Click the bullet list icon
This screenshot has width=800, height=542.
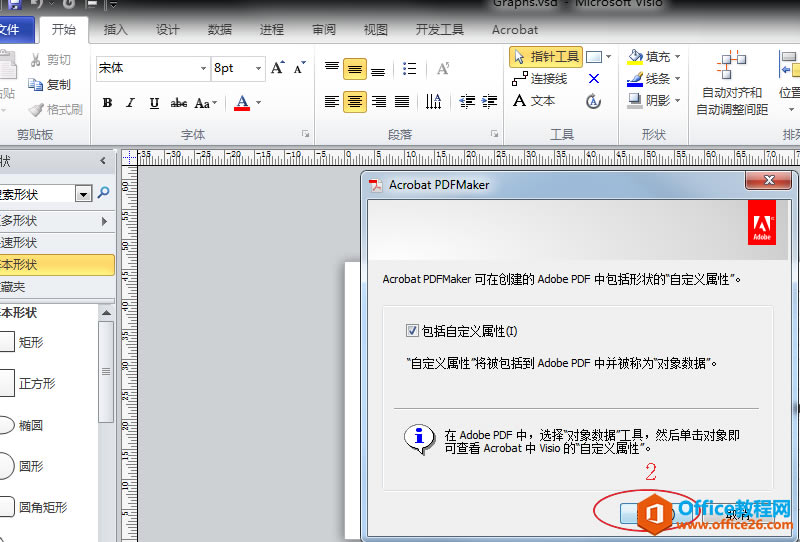[410, 69]
